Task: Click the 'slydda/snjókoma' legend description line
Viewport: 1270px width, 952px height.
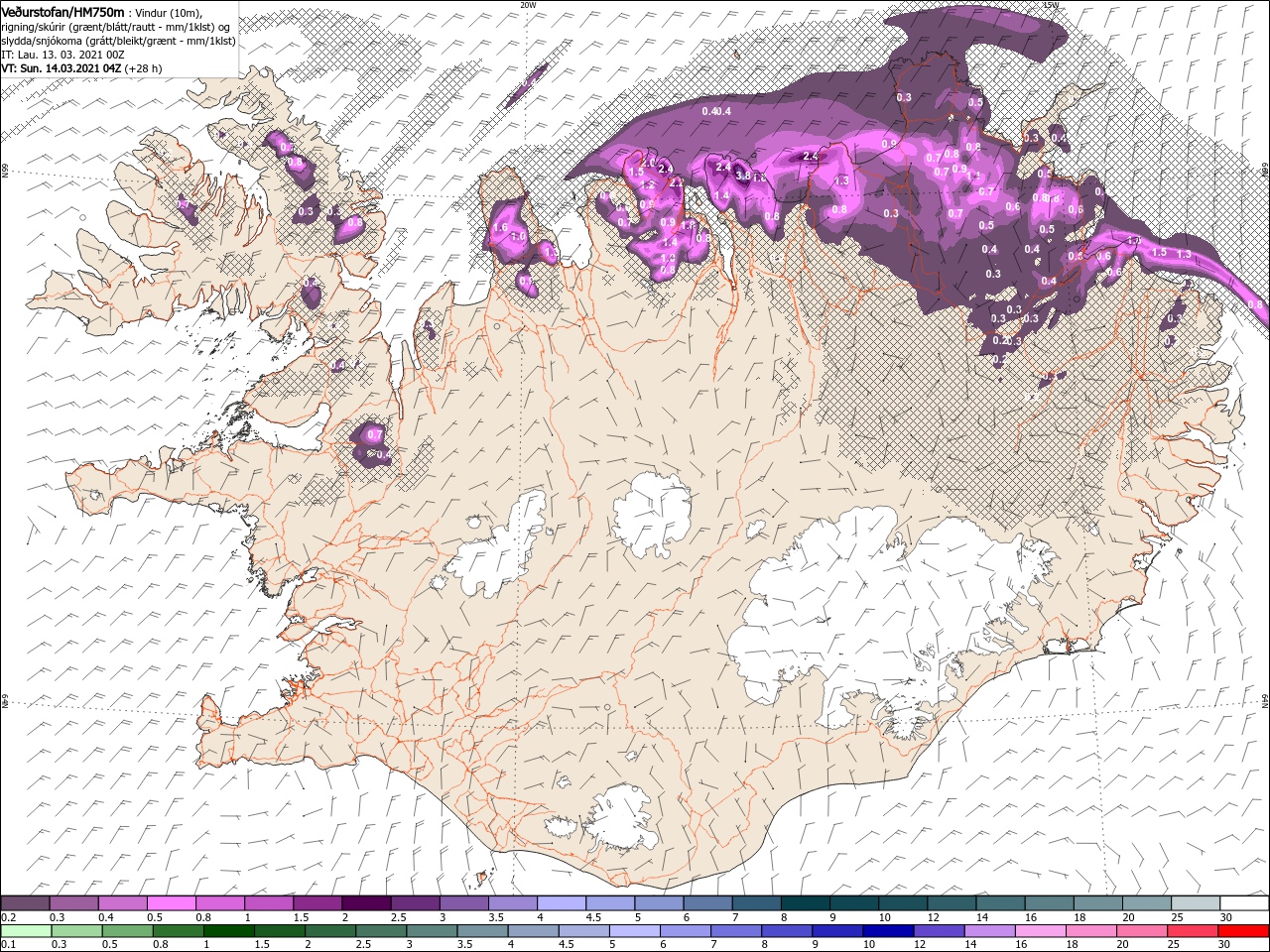Action: pos(118,41)
